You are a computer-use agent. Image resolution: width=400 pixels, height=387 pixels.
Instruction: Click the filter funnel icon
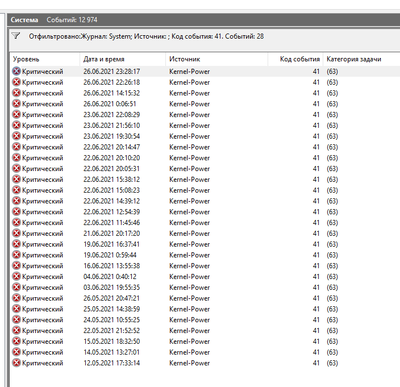point(16,36)
